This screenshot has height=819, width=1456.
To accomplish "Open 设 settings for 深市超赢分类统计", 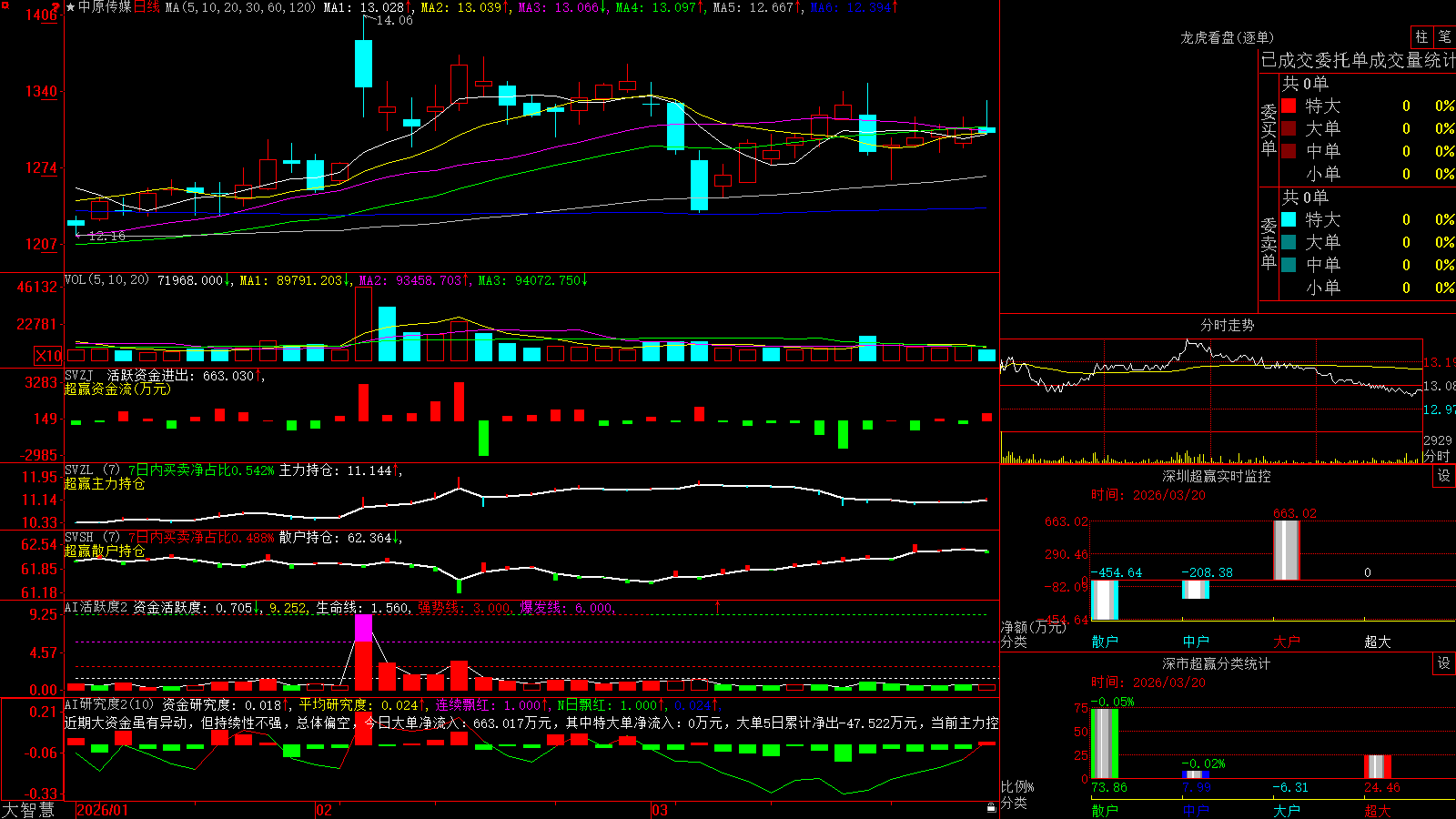I will point(1444,663).
